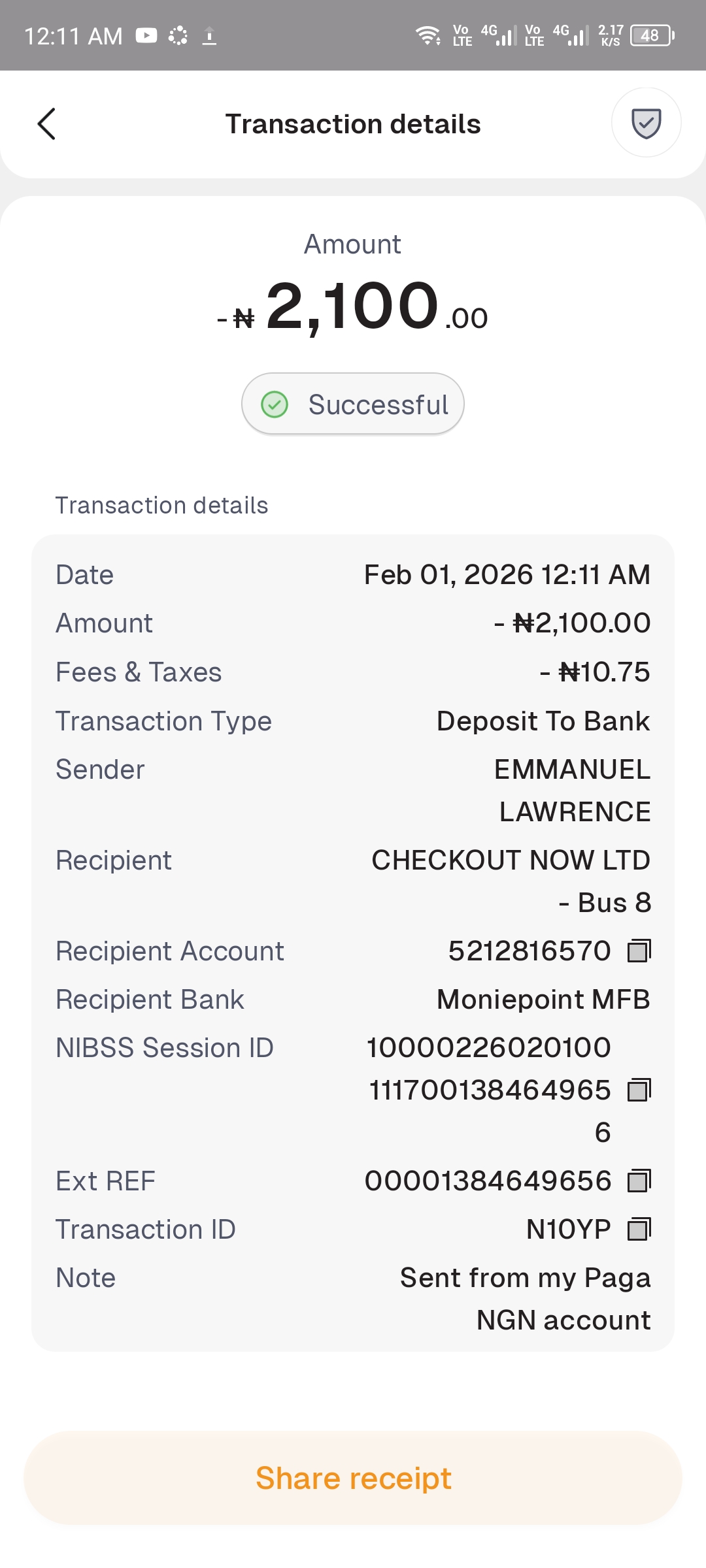Tap the Successful status badge

coord(353,404)
